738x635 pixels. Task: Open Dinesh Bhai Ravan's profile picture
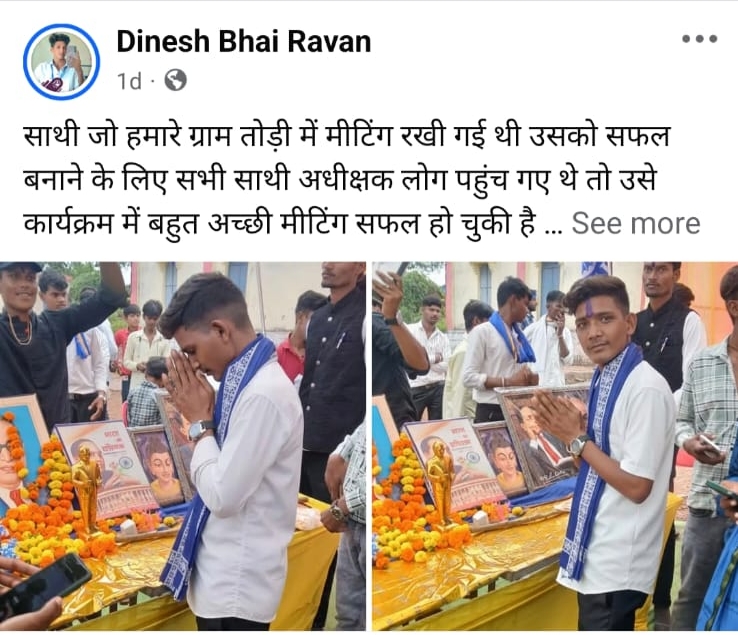coord(61,62)
